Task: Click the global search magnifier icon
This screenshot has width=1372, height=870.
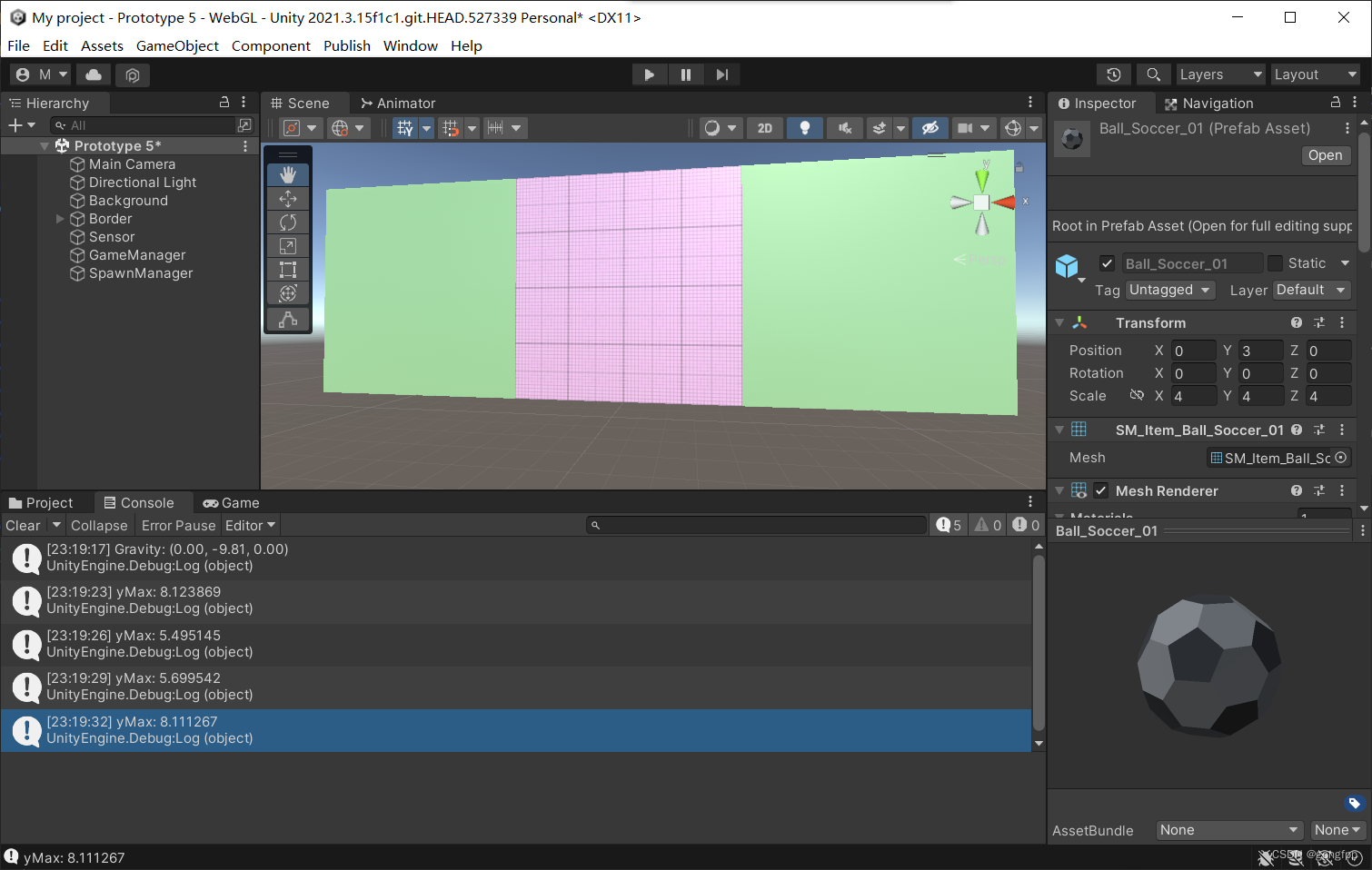Action: coord(1153,74)
